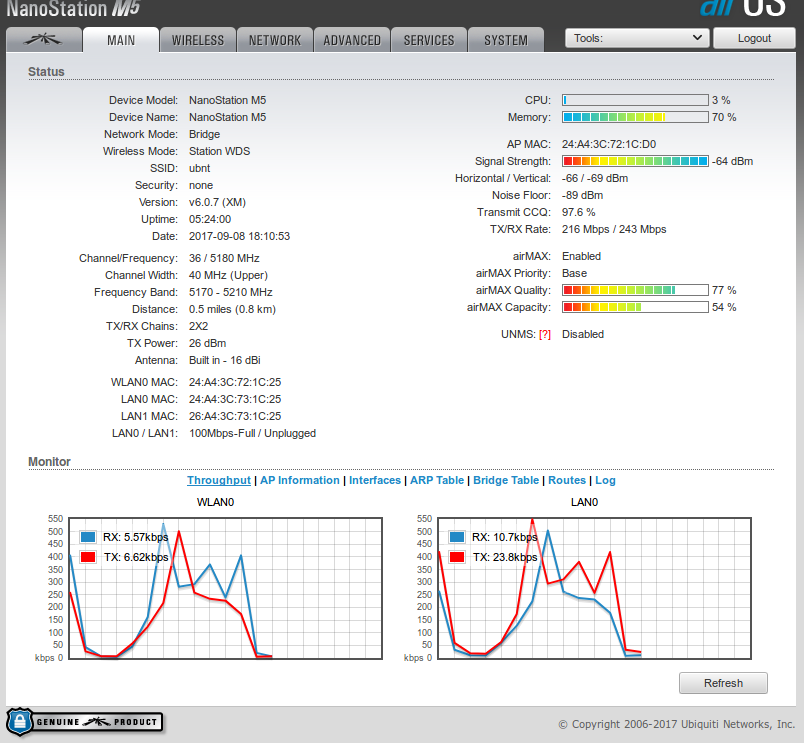Click the Wireless Mode value Station WDS

point(219,151)
